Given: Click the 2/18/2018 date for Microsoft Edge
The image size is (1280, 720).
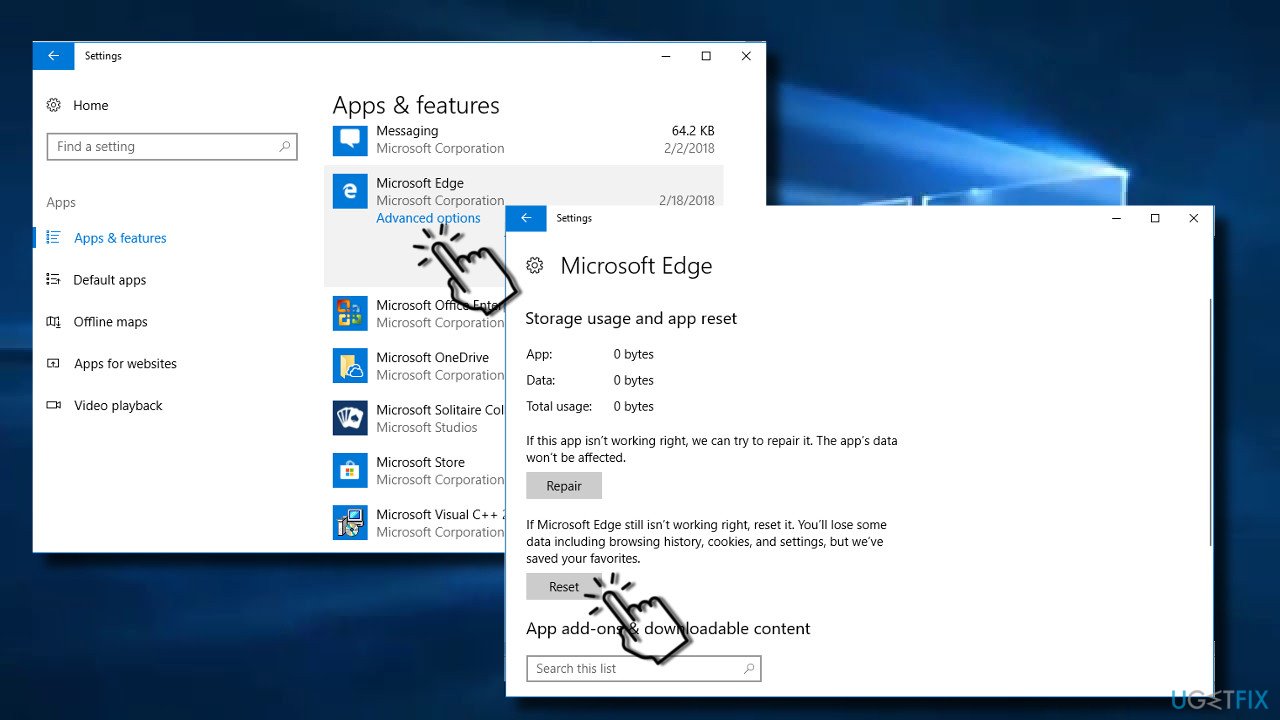Looking at the screenshot, I should pos(687,200).
